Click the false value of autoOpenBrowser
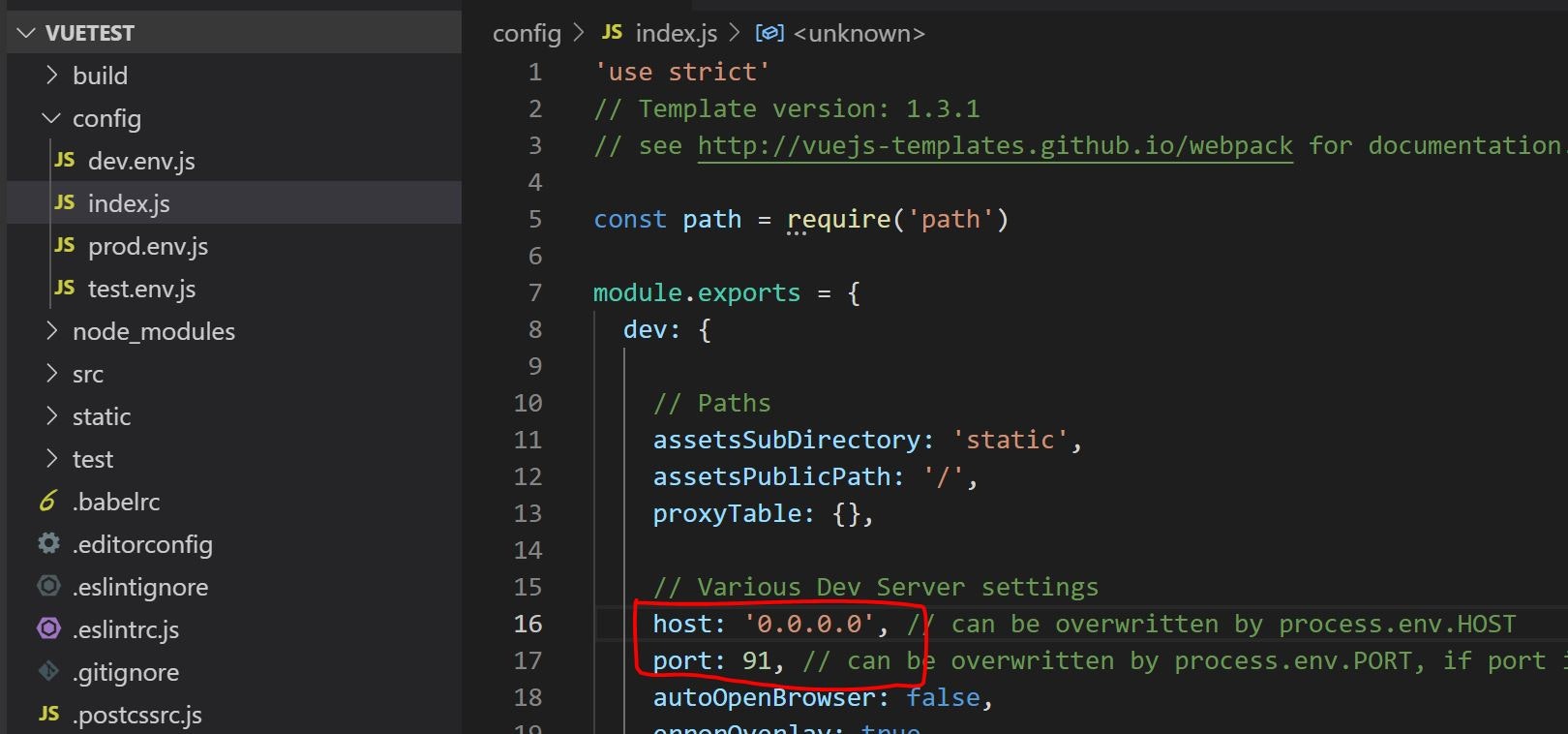 pos(943,697)
